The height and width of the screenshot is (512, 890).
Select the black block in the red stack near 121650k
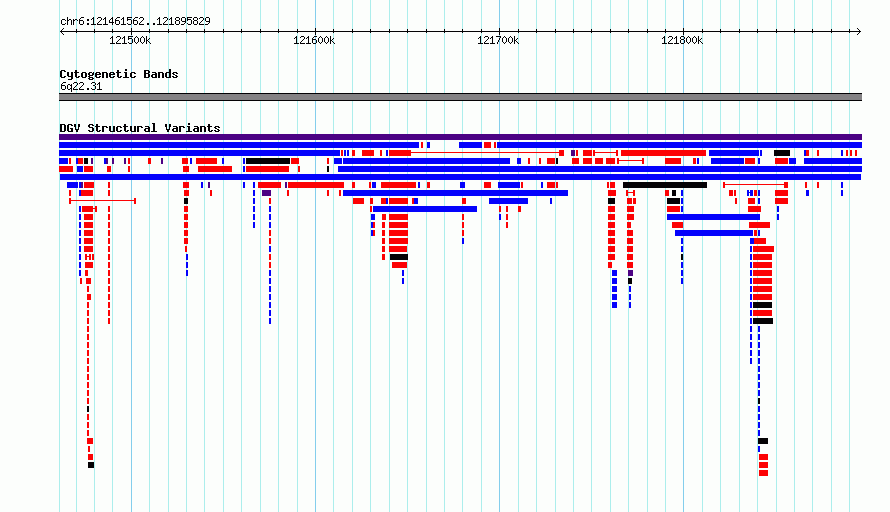click(x=399, y=257)
